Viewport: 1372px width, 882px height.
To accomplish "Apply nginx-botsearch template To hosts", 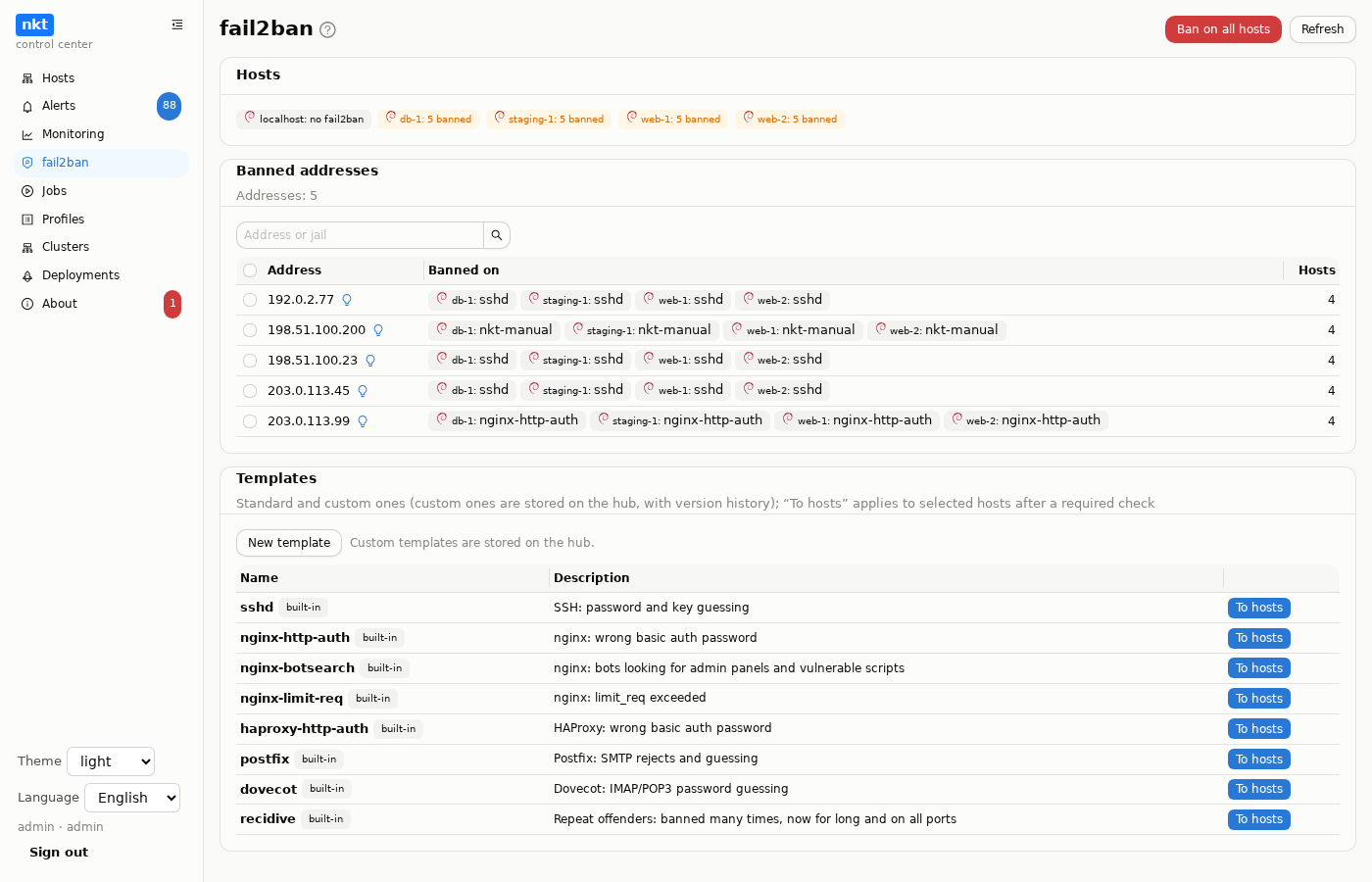I will point(1259,668).
